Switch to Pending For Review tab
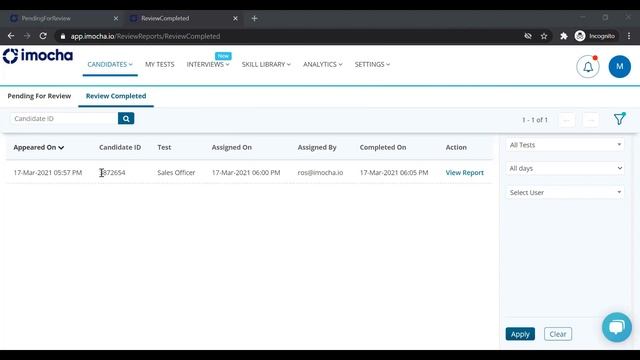The height and width of the screenshot is (360, 640). coord(39,96)
